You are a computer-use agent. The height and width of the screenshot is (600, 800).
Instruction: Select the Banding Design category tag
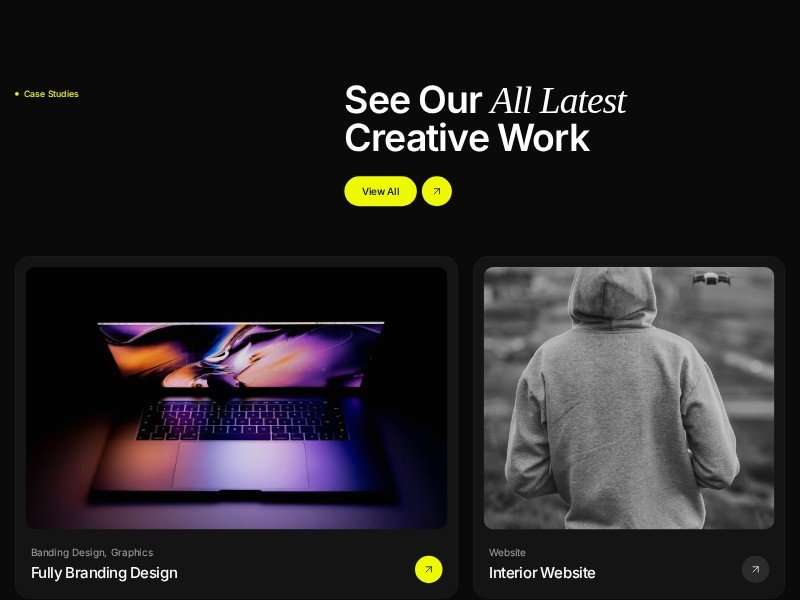(x=67, y=553)
